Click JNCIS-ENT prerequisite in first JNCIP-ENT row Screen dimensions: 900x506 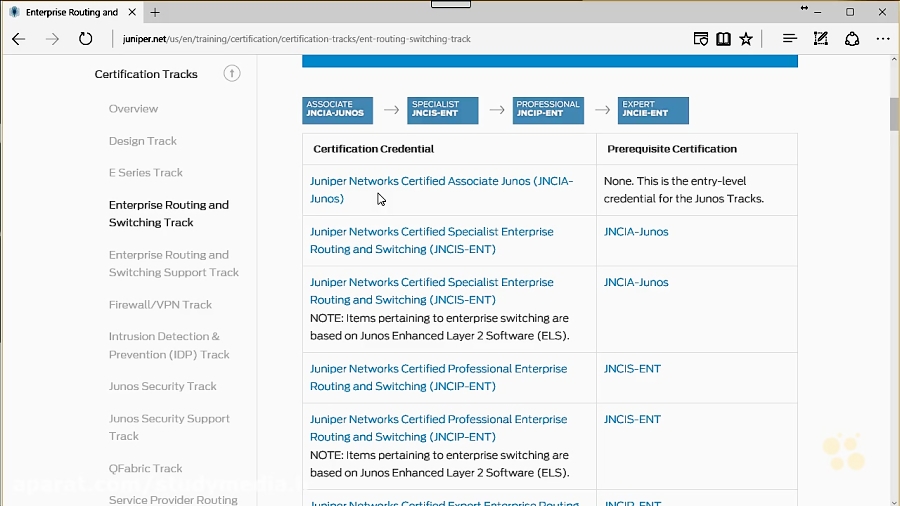click(x=632, y=369)
